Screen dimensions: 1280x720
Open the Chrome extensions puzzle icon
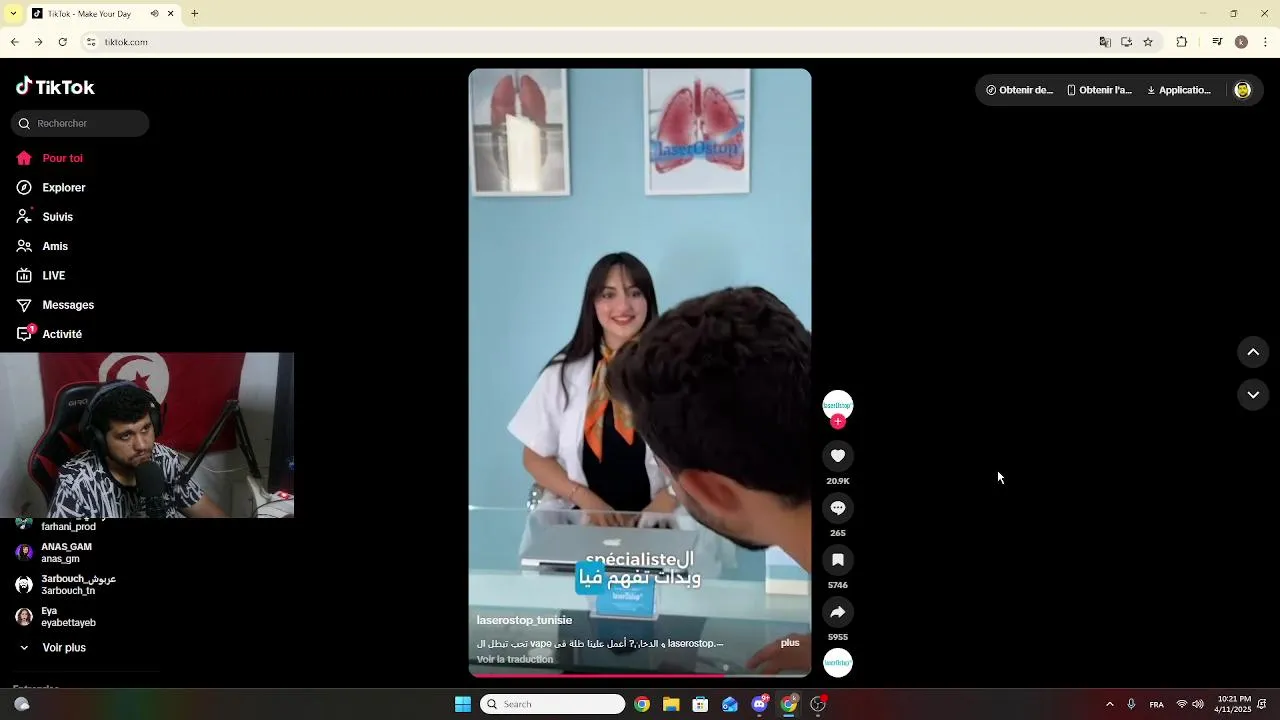click(1182, 42)
